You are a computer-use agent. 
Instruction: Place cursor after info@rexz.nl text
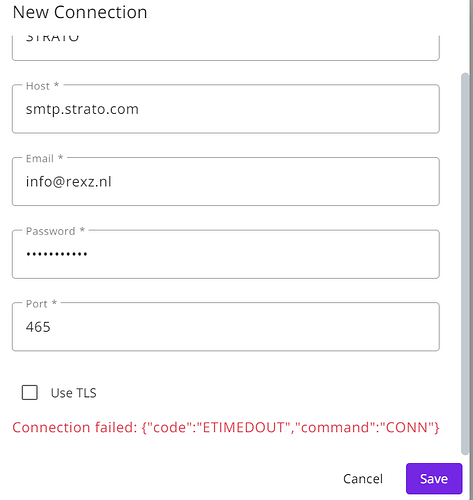click(x=113, y=182)
